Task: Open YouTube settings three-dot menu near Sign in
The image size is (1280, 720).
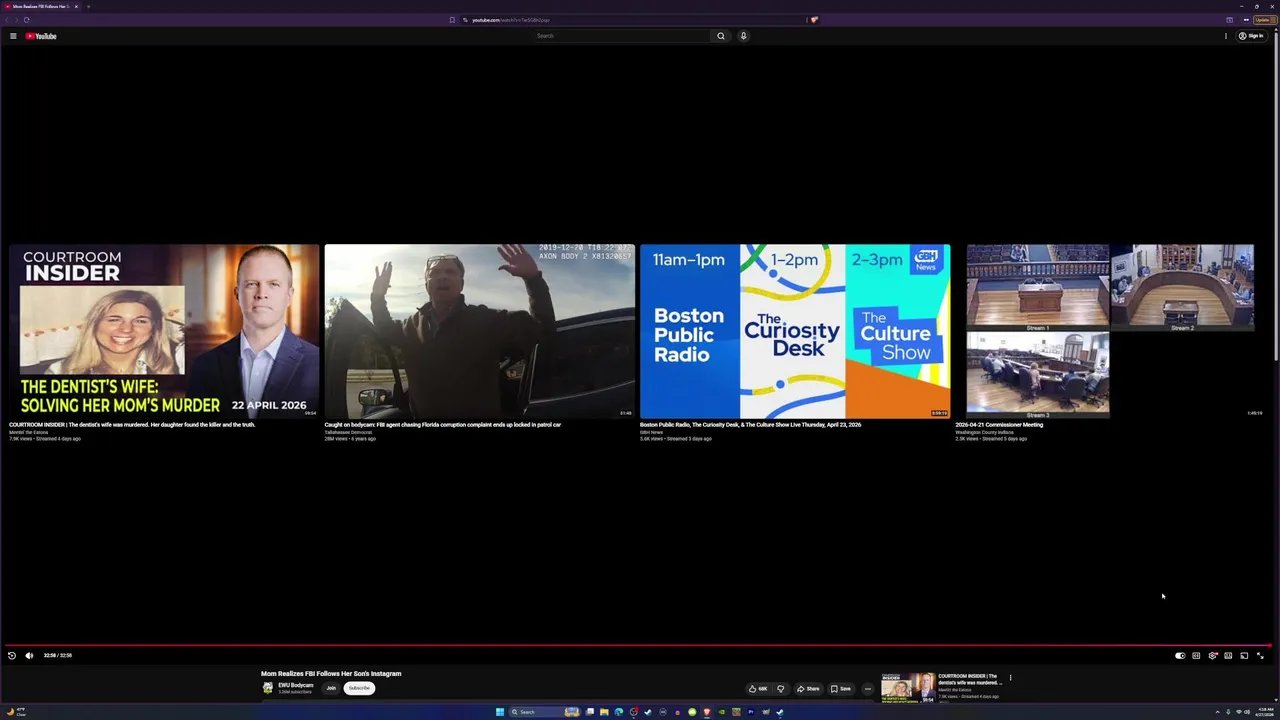Action: click(x=1226, y=36)
